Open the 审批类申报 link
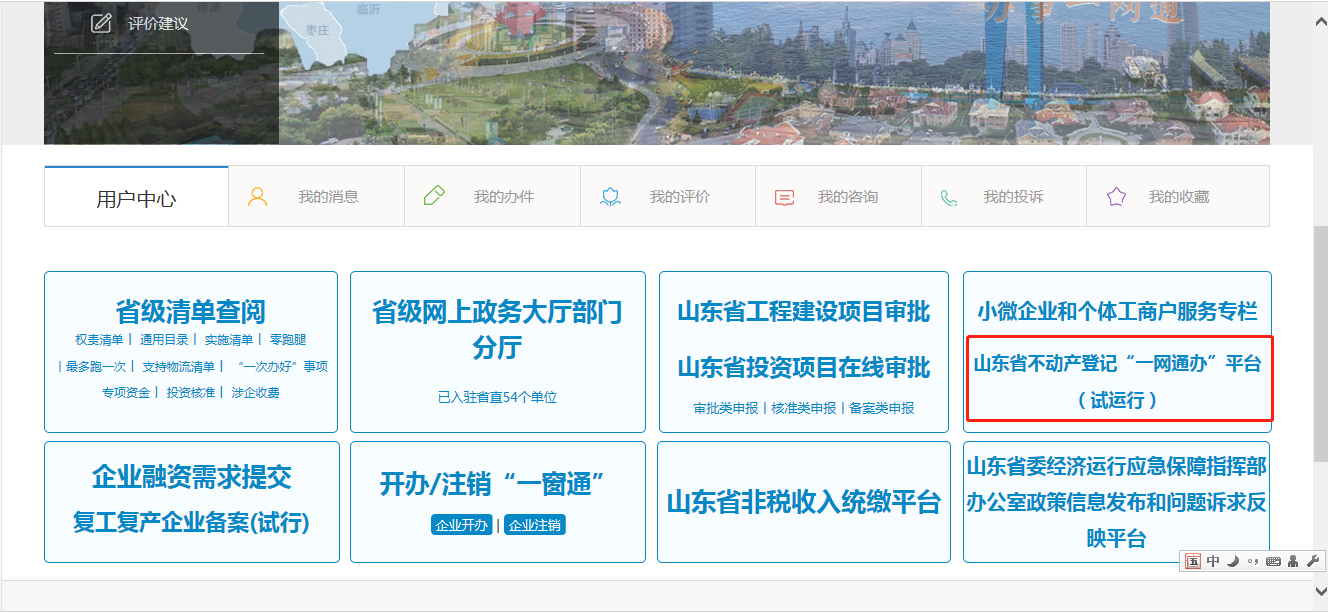1328x613 pixels. tap(726, 408)
